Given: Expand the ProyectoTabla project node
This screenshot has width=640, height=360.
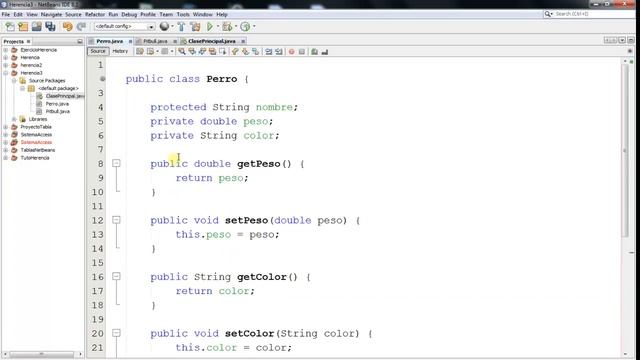Looking at the screenshot, I should coord(6,127).
